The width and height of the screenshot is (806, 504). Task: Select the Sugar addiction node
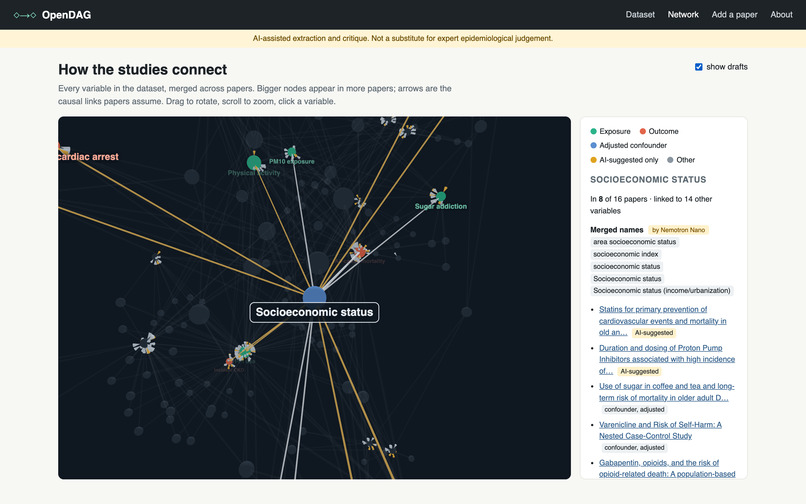coord(441,196)
